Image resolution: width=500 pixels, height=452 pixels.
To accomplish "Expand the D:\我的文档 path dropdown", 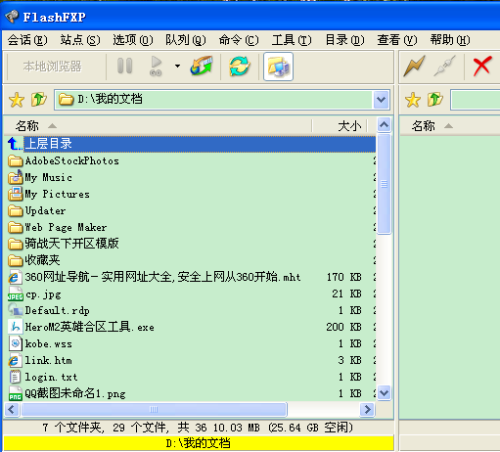I will coord(381,100).
